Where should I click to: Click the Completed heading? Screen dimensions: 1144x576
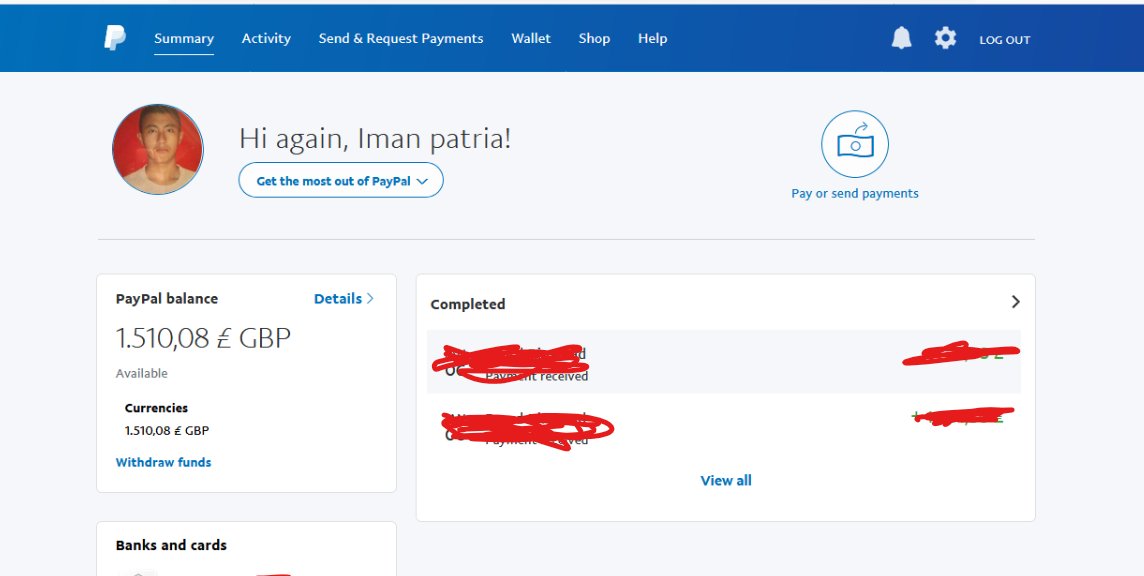[x=468, y=304]
